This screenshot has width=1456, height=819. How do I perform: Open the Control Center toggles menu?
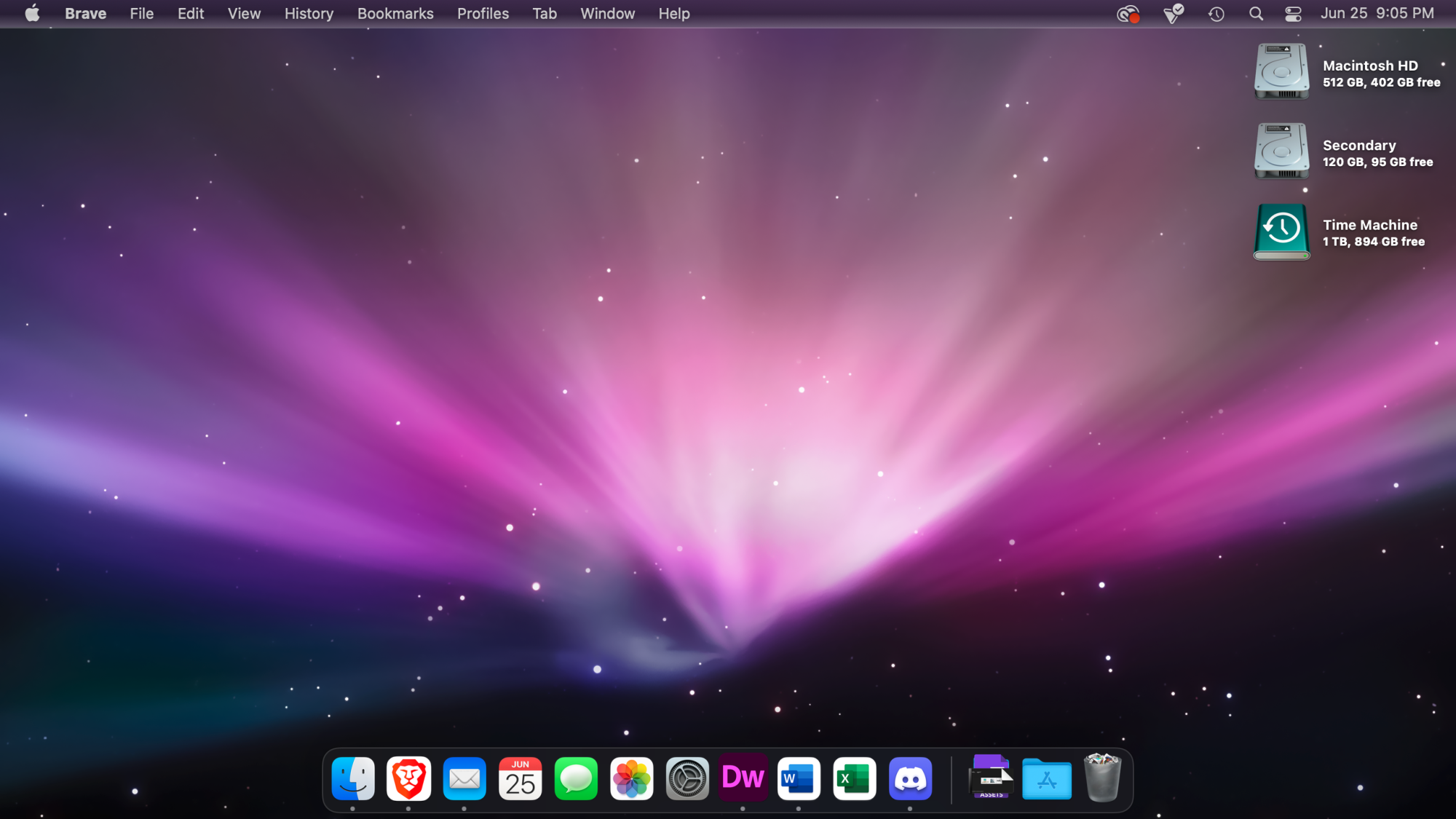pyautogui.click(x=1293, y=14)
